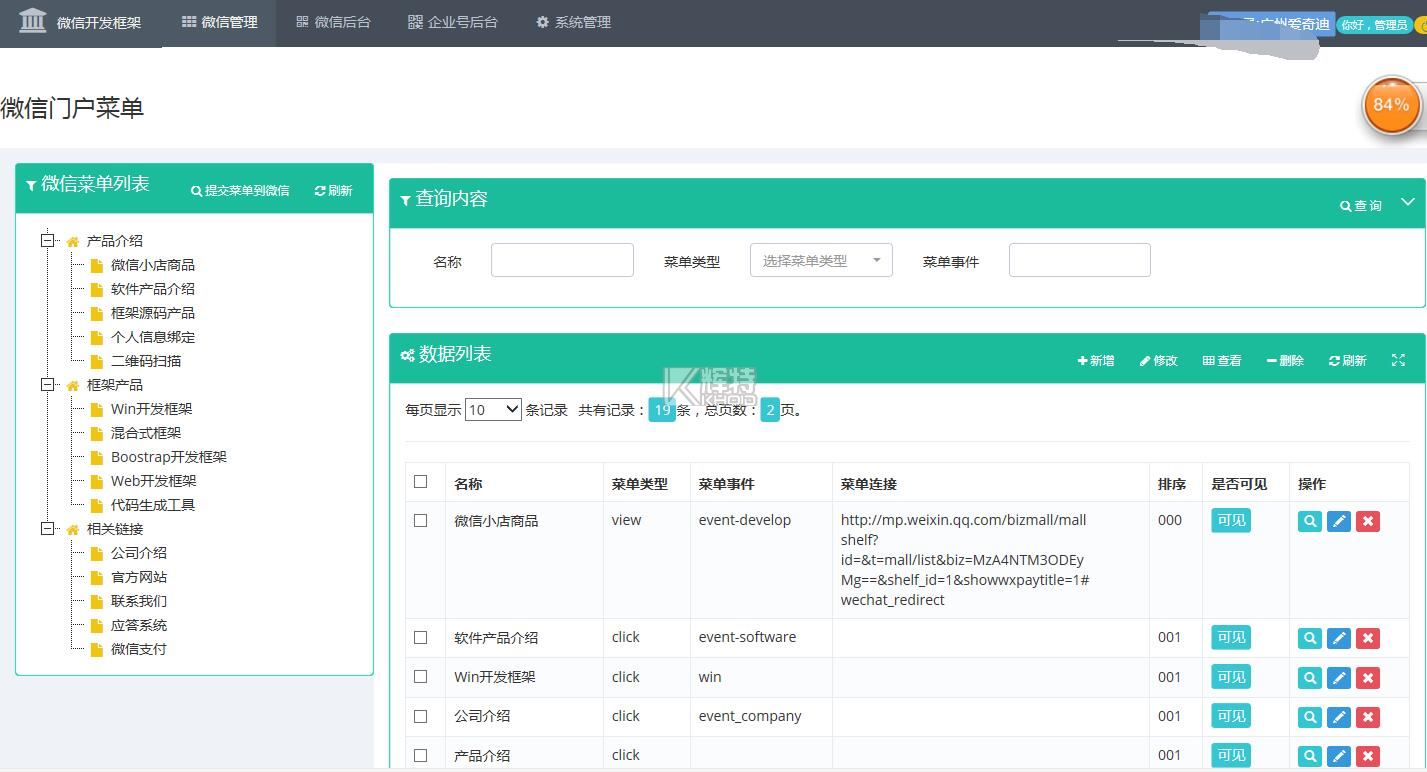Toggle the select-all checkbox in table header

tap(420, 482)
